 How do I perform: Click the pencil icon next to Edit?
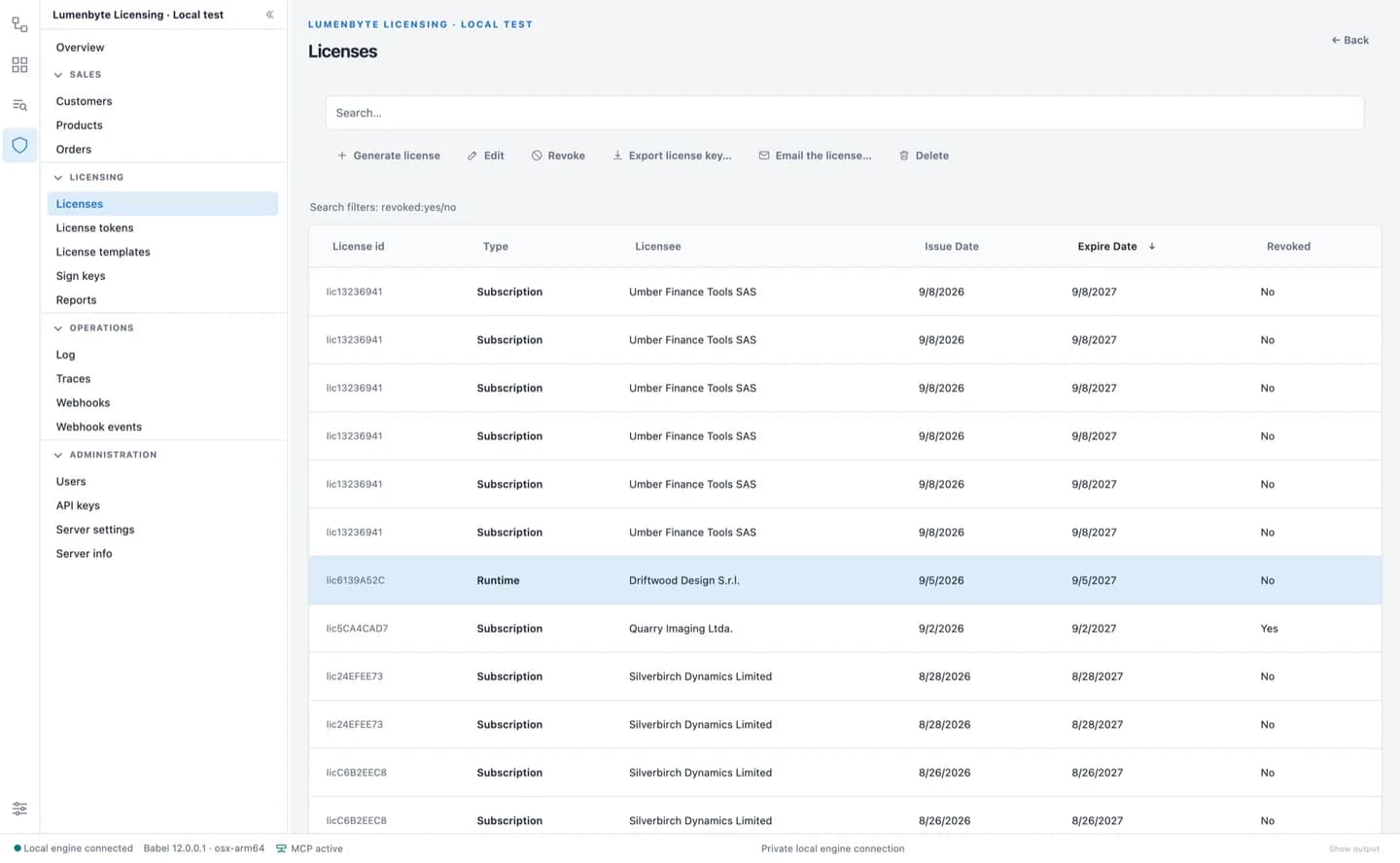[x=472, y=155]
